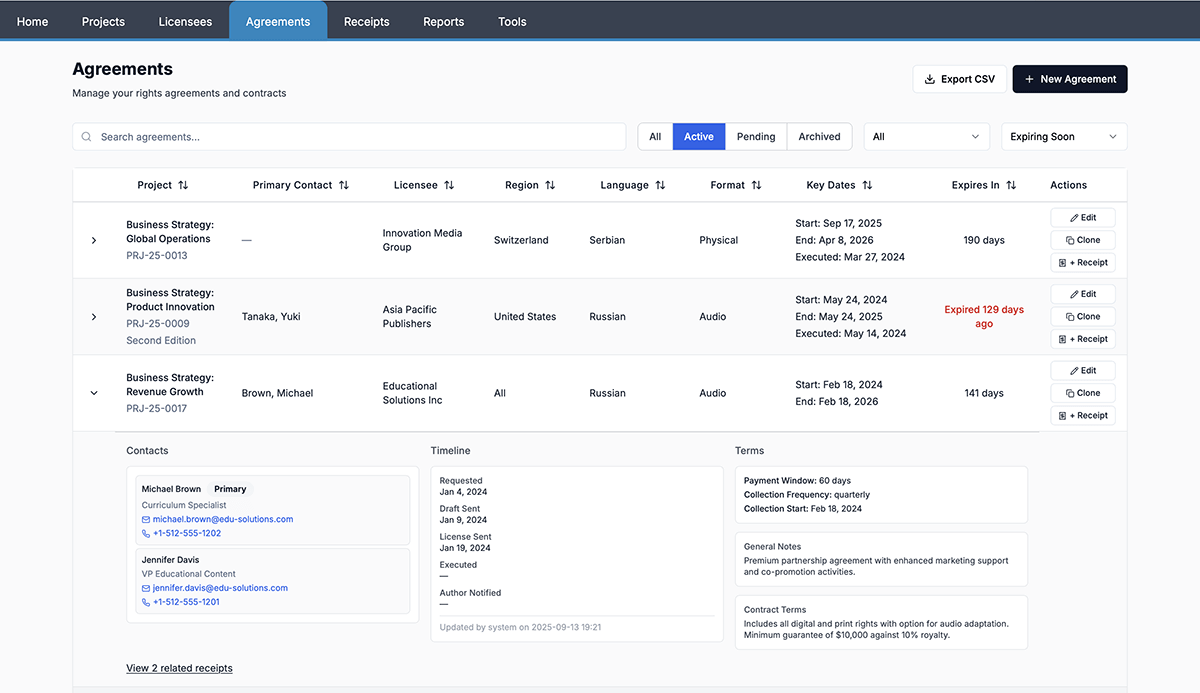The image size is (1200, 693).
Task: Click View 2 related receipts
Action: tap(179, 668)
